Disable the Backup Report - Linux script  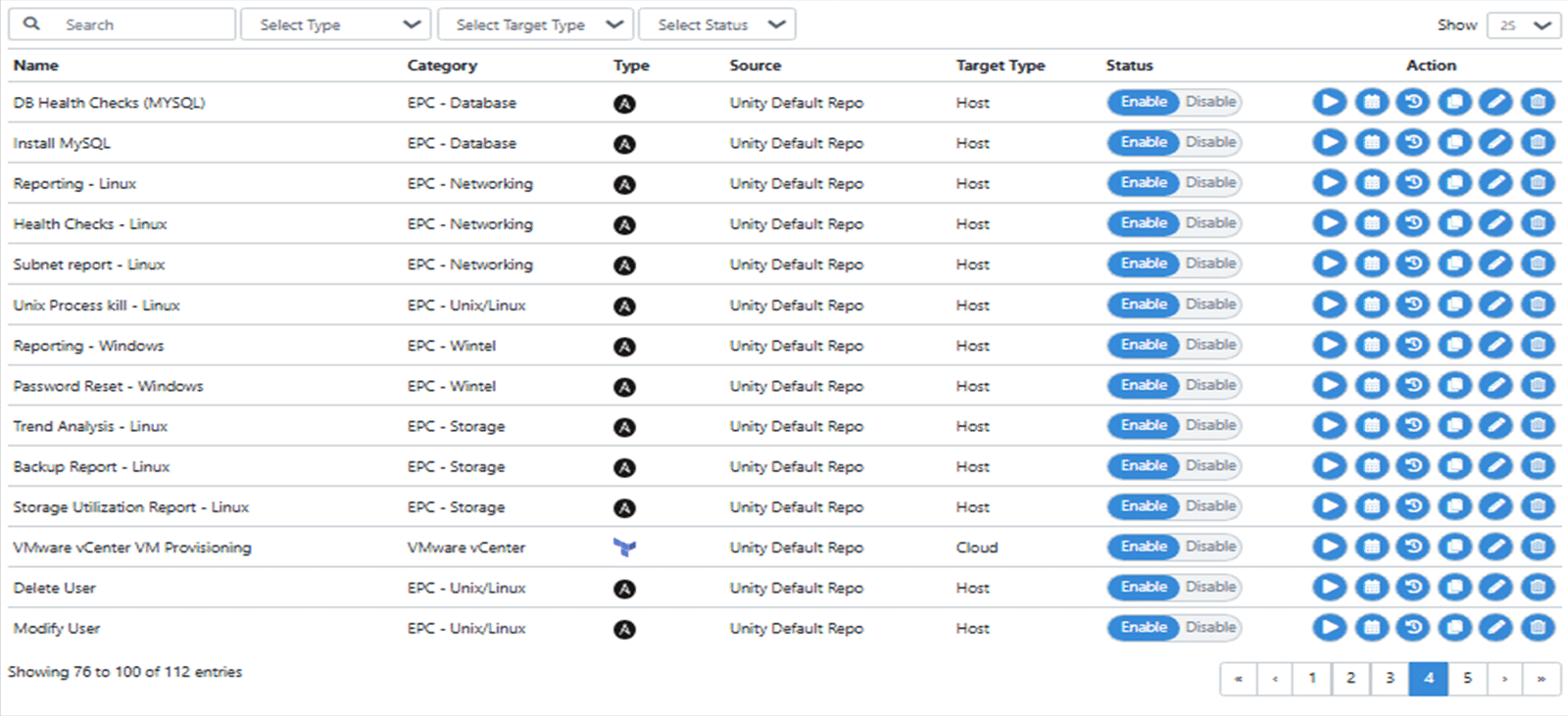[x=1210, y=466]
